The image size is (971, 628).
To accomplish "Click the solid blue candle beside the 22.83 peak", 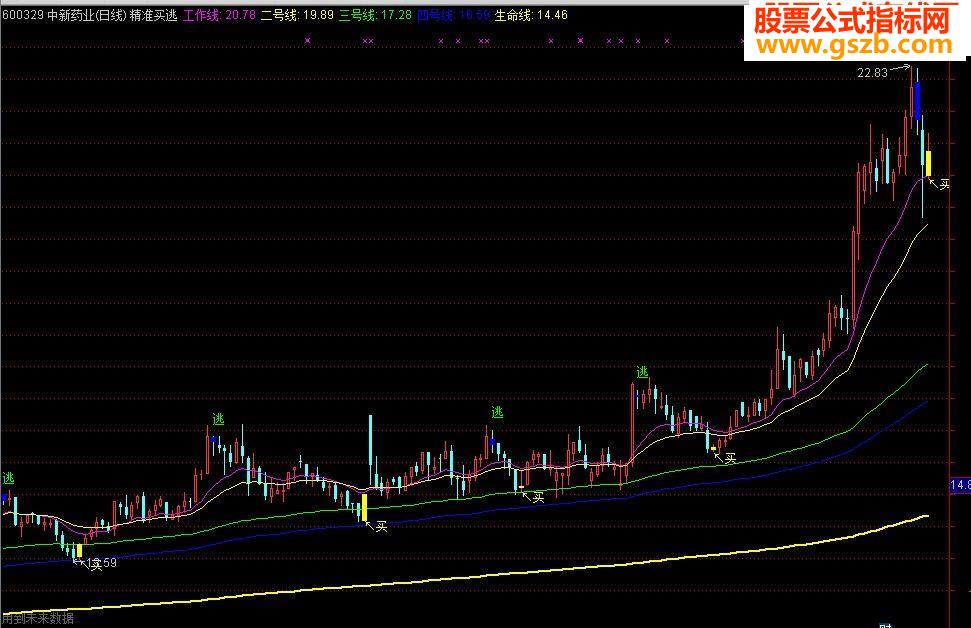I will click(917, 100).
